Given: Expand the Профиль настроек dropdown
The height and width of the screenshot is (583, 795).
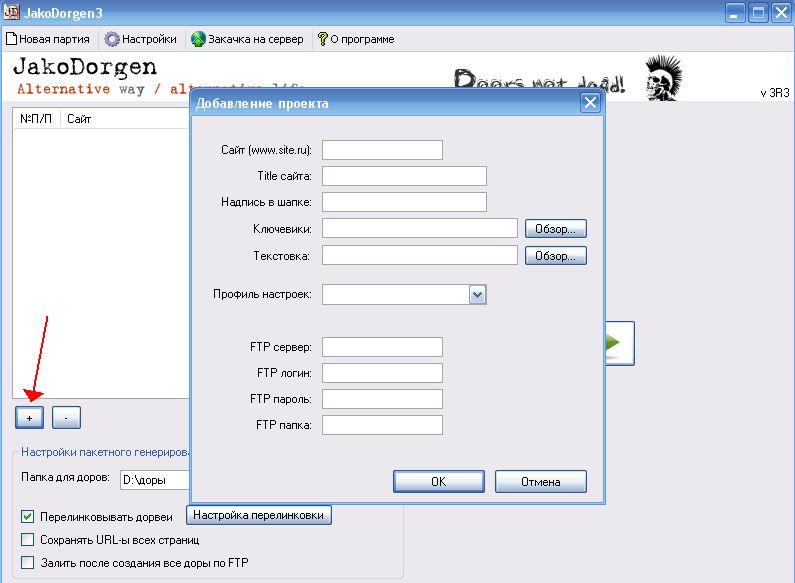Looking at the screenshot, I should click(477, 295).
